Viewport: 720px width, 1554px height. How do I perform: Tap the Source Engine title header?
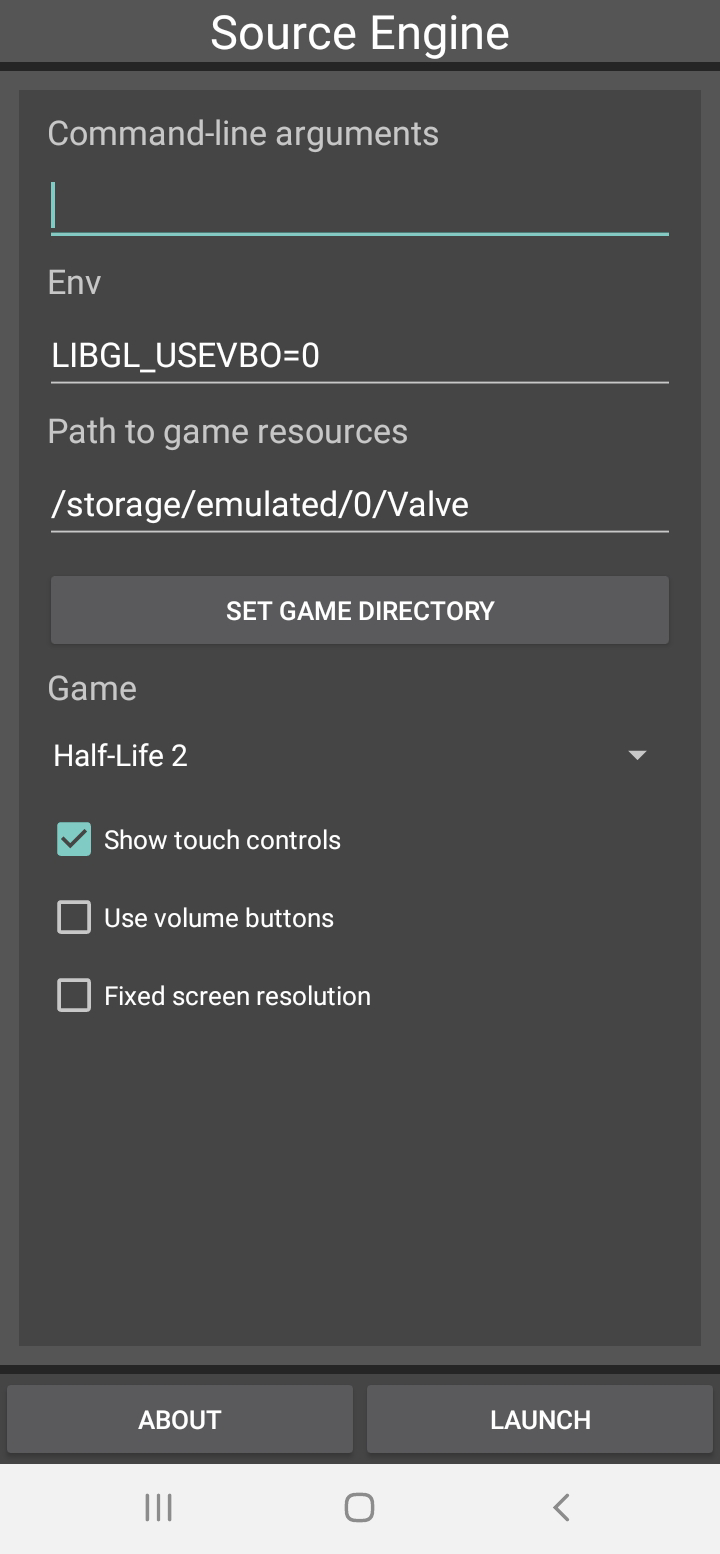click(x=360, y=33)
